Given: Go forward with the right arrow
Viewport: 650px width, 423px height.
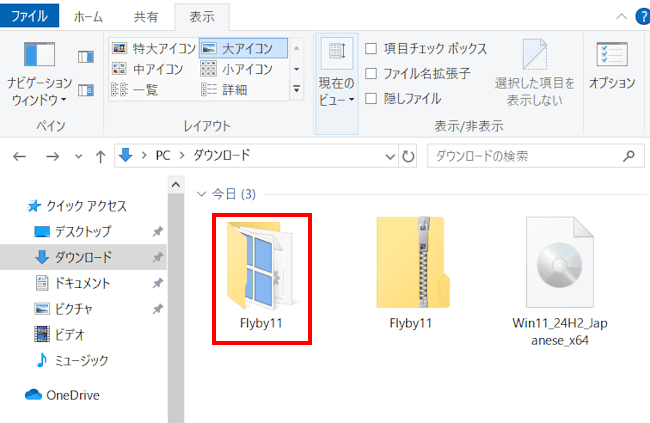Looking at the screenshot, I should tap(52, 156).
